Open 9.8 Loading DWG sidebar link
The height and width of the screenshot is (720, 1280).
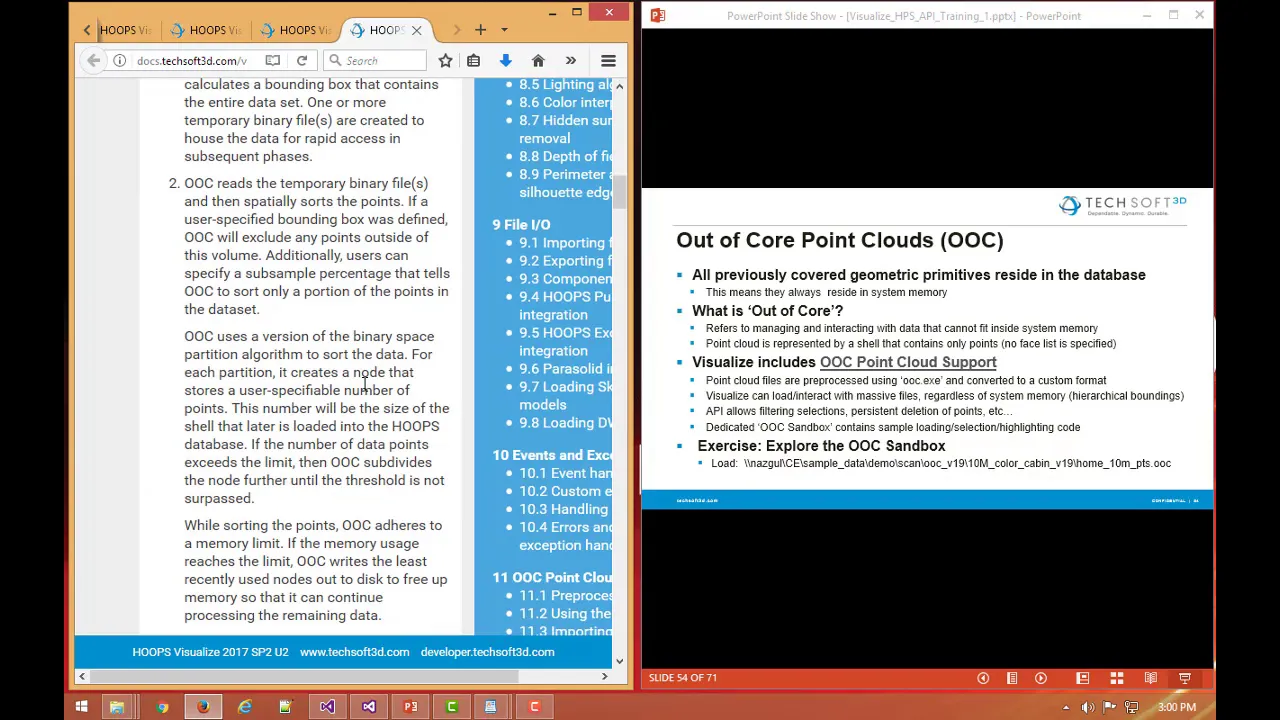(565, 423)
